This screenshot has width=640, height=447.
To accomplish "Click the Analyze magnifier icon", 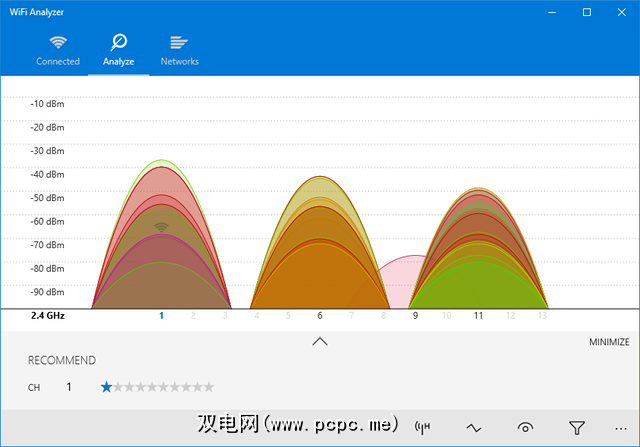I will tap(118, 42).
